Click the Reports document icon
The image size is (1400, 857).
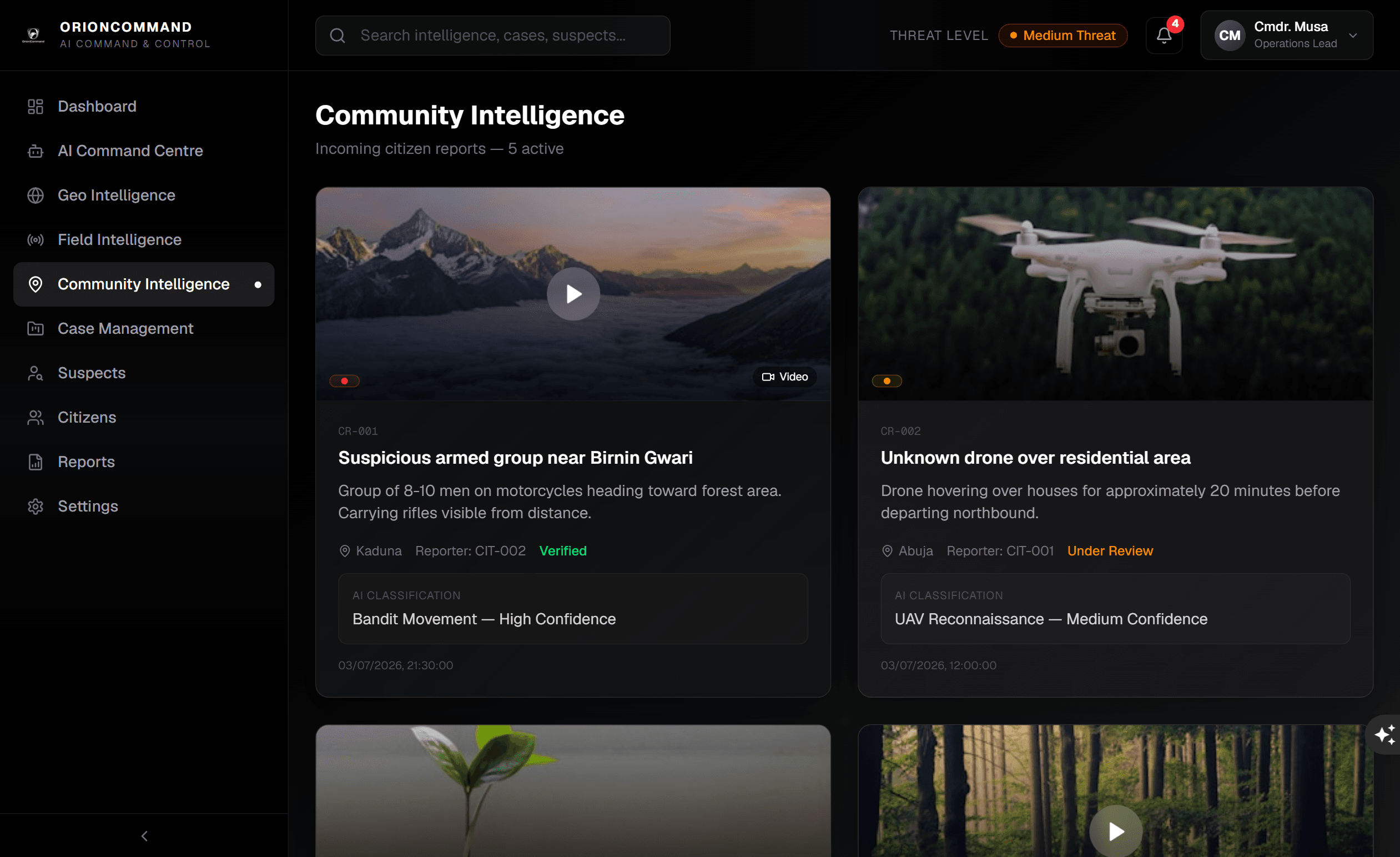(35, 462)
